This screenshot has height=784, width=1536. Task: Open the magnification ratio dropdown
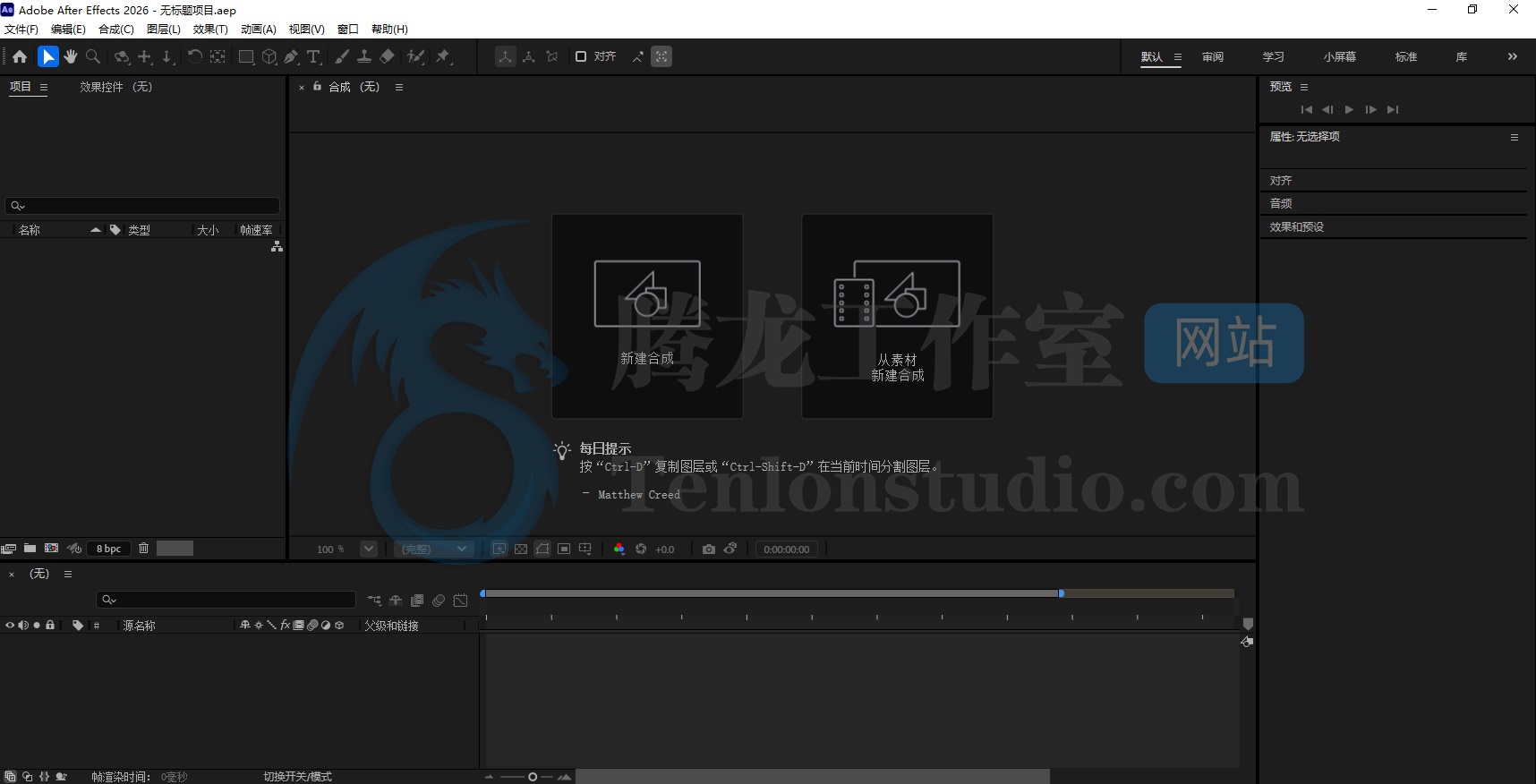pos(368,550)
